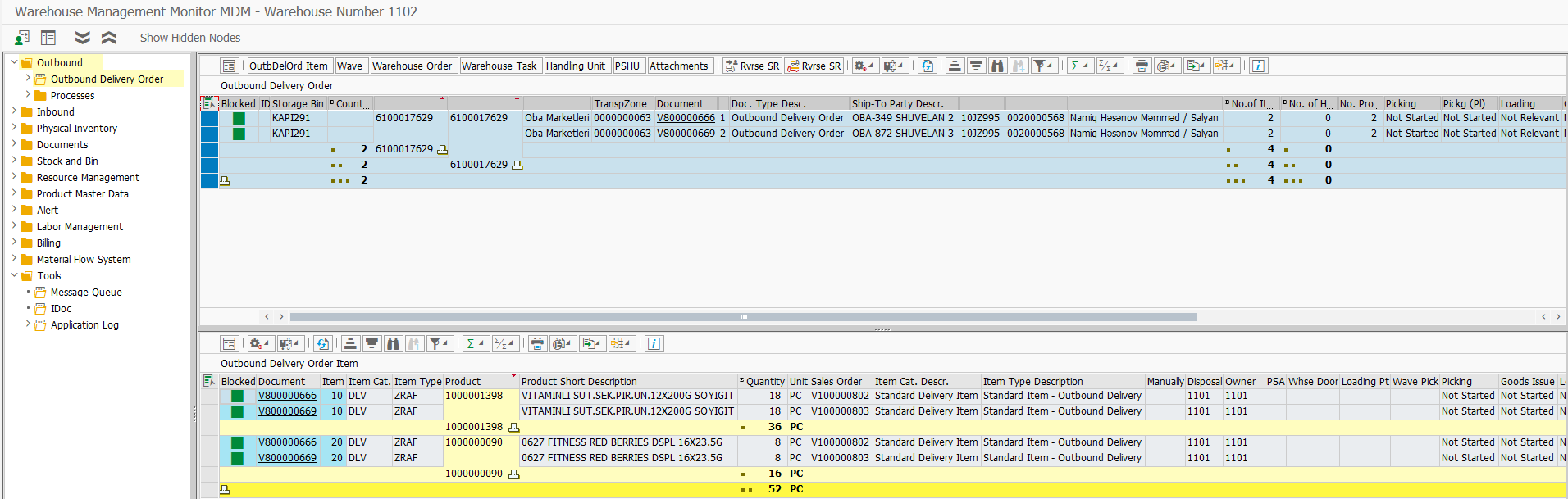
Task: Collapse all nodes using the double-down chevron icon
Action: (x=82, y=38)
